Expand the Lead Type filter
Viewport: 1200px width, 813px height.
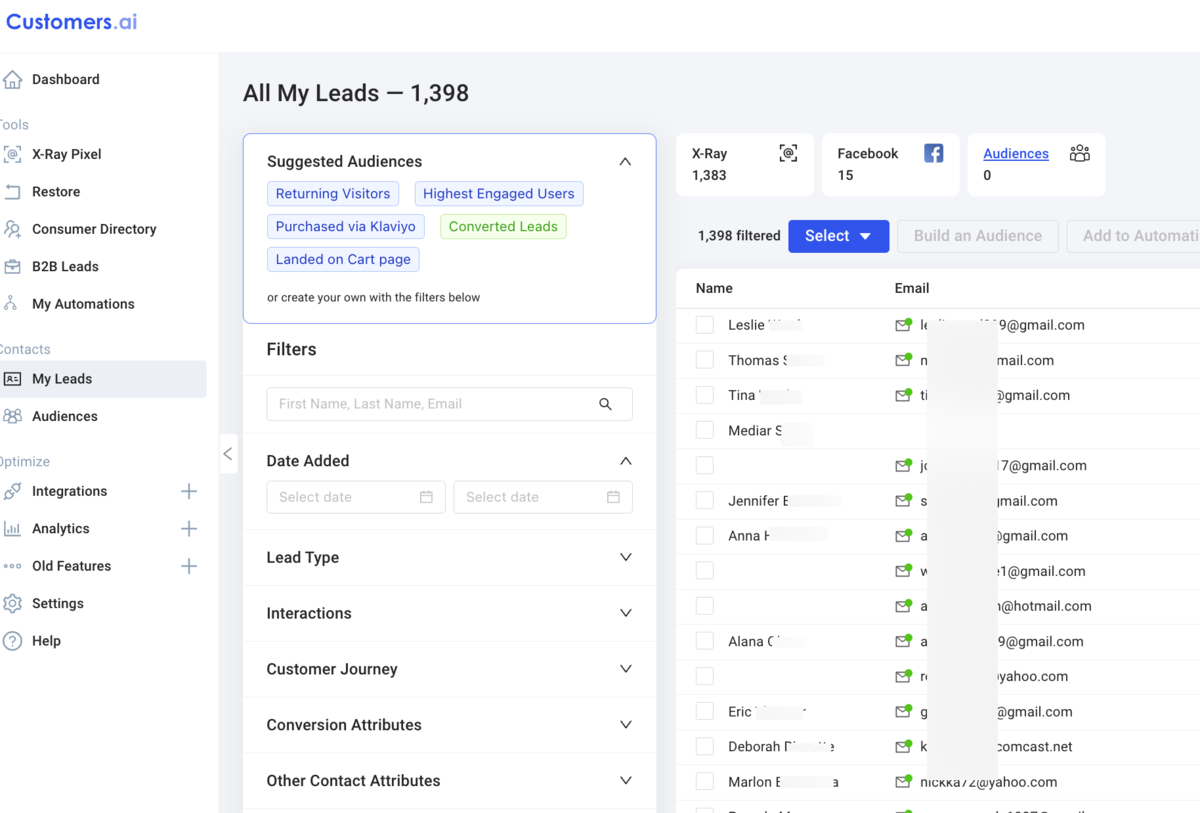tap(626, 557)
